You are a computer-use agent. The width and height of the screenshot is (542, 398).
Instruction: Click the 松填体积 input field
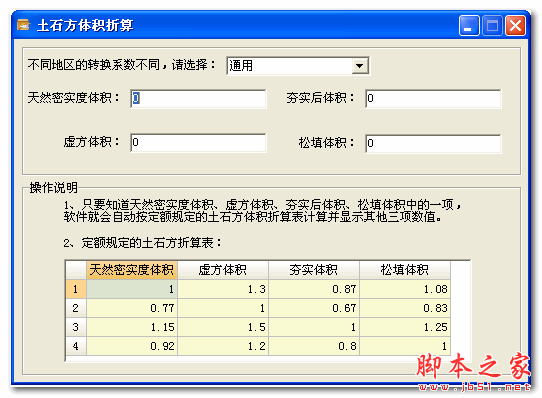433,143
